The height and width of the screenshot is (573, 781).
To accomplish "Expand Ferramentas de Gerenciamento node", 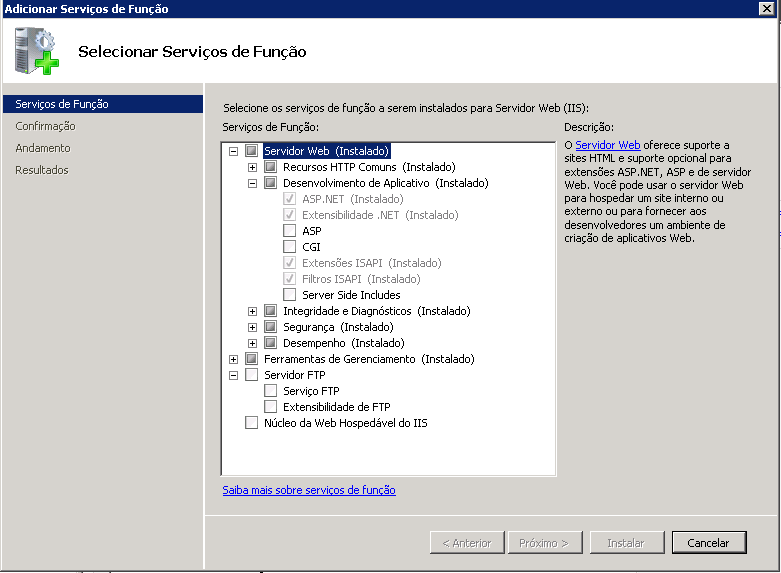I will click(234, 359).
